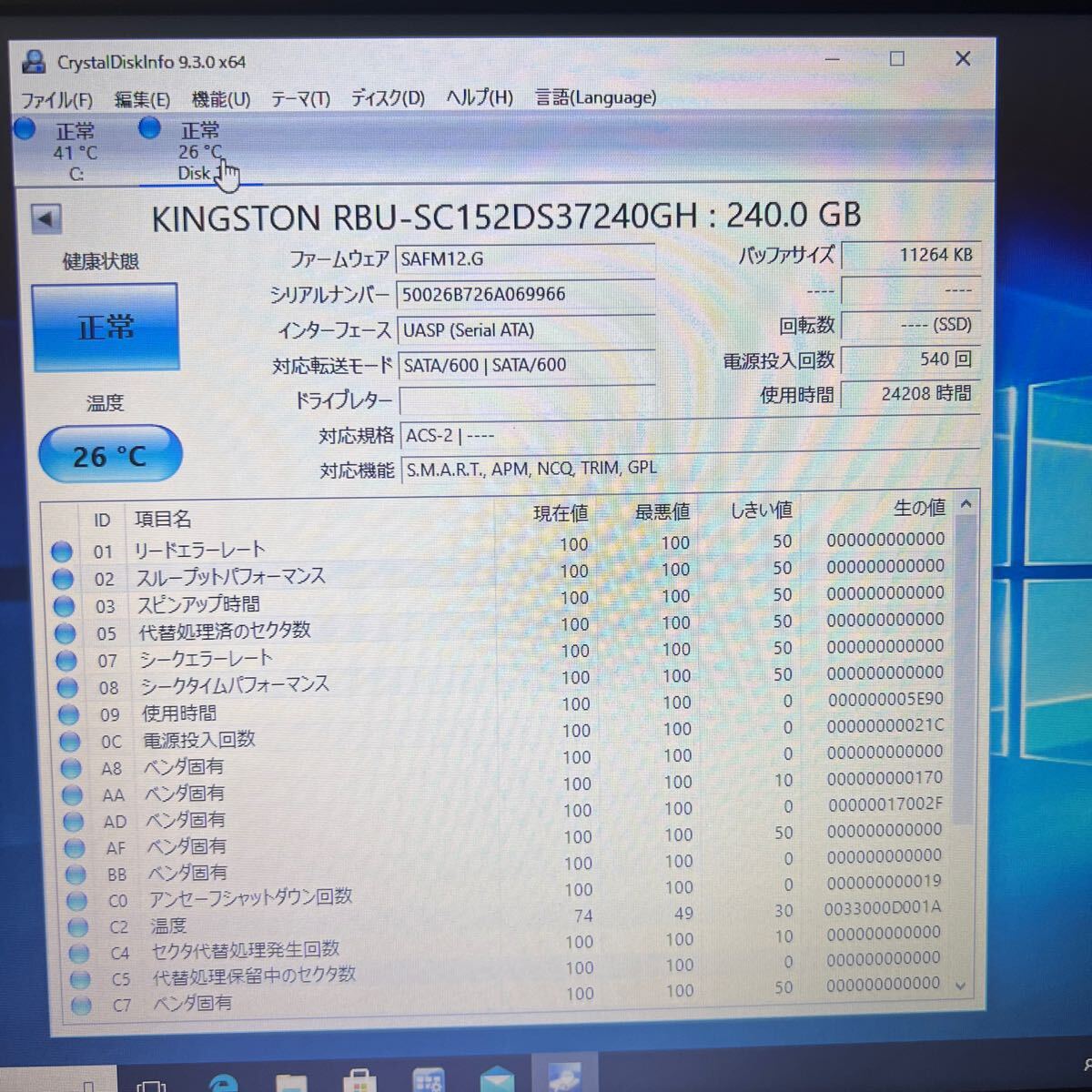Click the status dot for 03 スピンアップ時間
The height and width of the screenshot is (1092, 1092).
click(x=64, y=606)
